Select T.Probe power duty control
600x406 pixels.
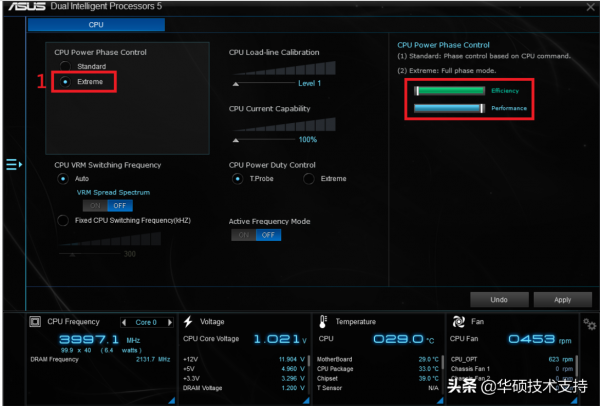[x=238, y=179]
